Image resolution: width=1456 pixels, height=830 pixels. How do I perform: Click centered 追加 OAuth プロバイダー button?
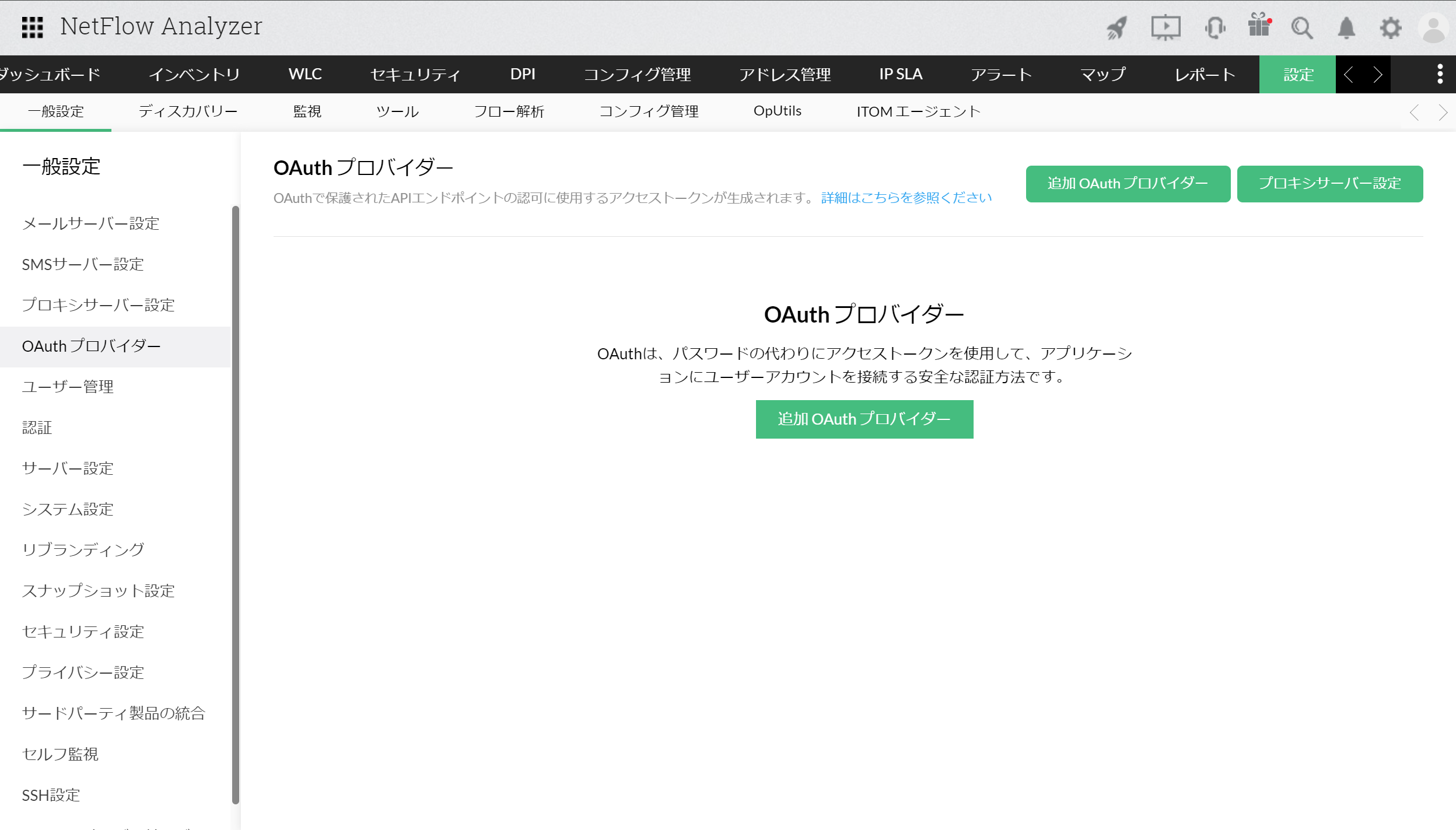coord(864,419)
